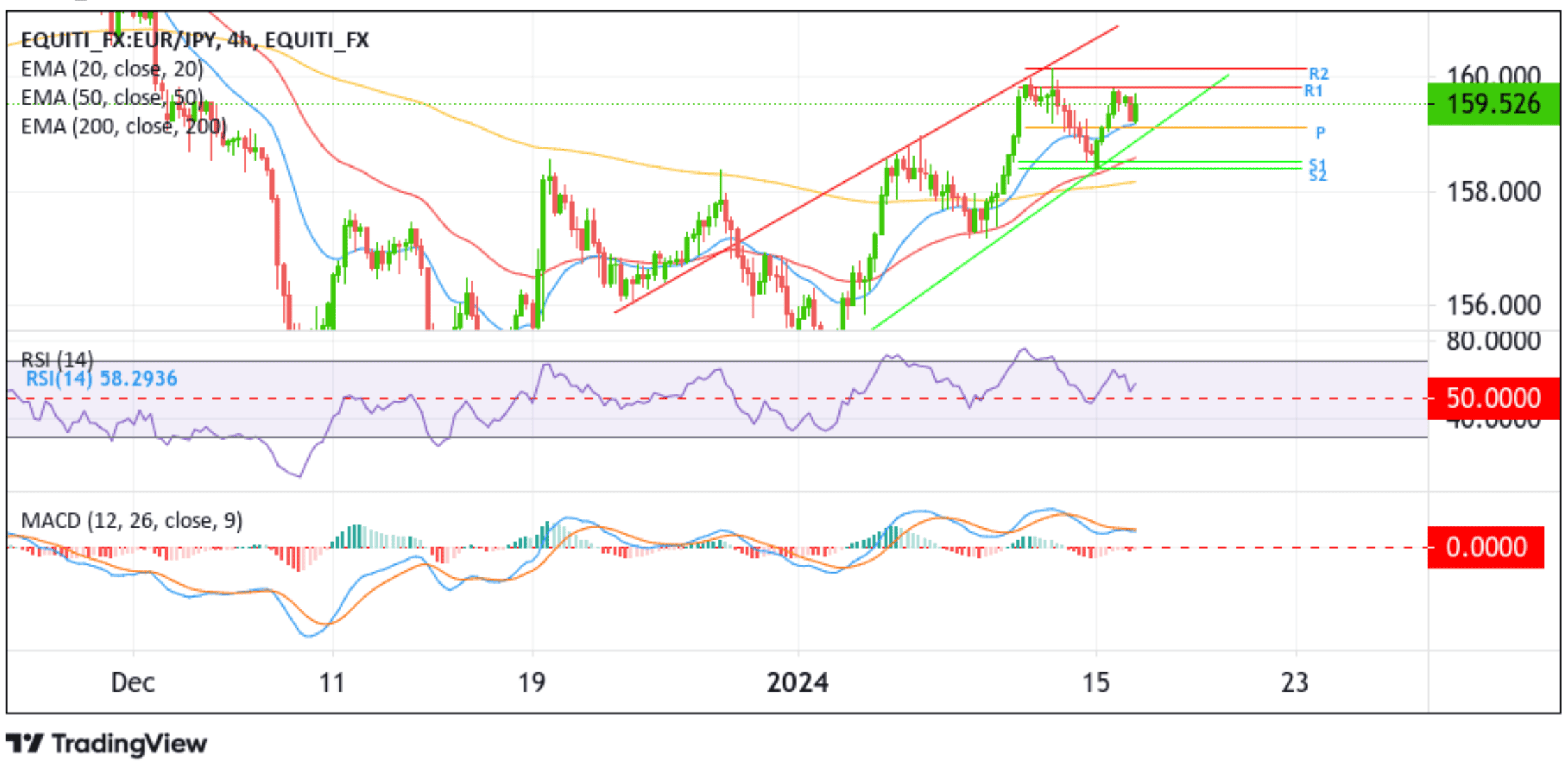1568x779 pixels.
Task: Click the TradingView logo
Action: coord(106,743)
